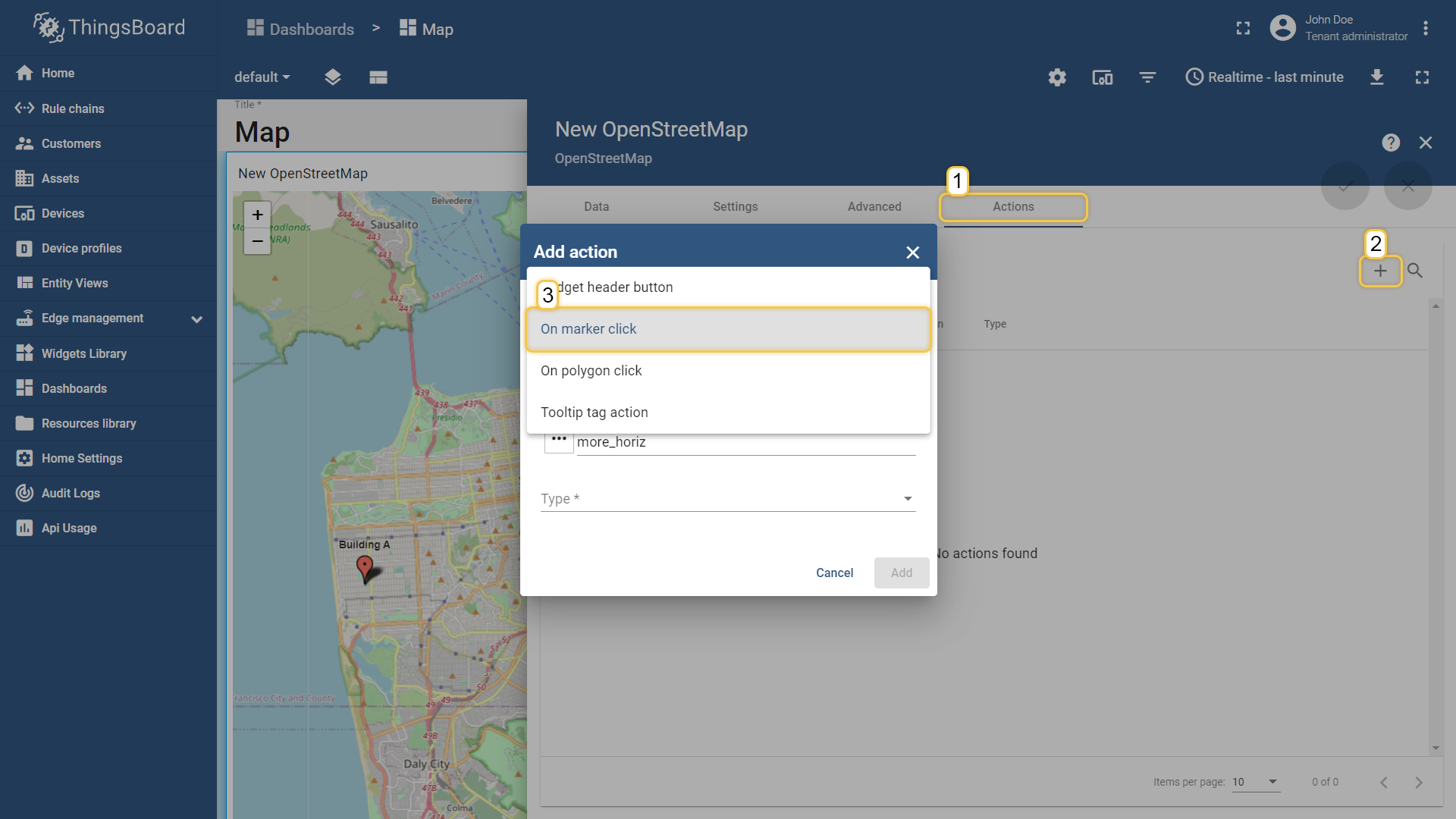Go to Dashboards breadcrumb
The image size is (1456, 819).
coord(300,29)
